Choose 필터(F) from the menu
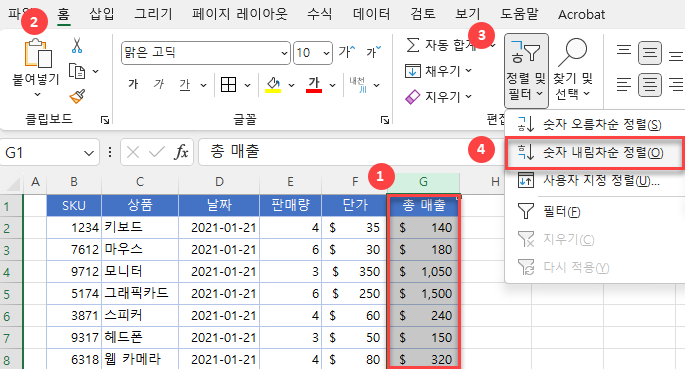 pos(595,212)
